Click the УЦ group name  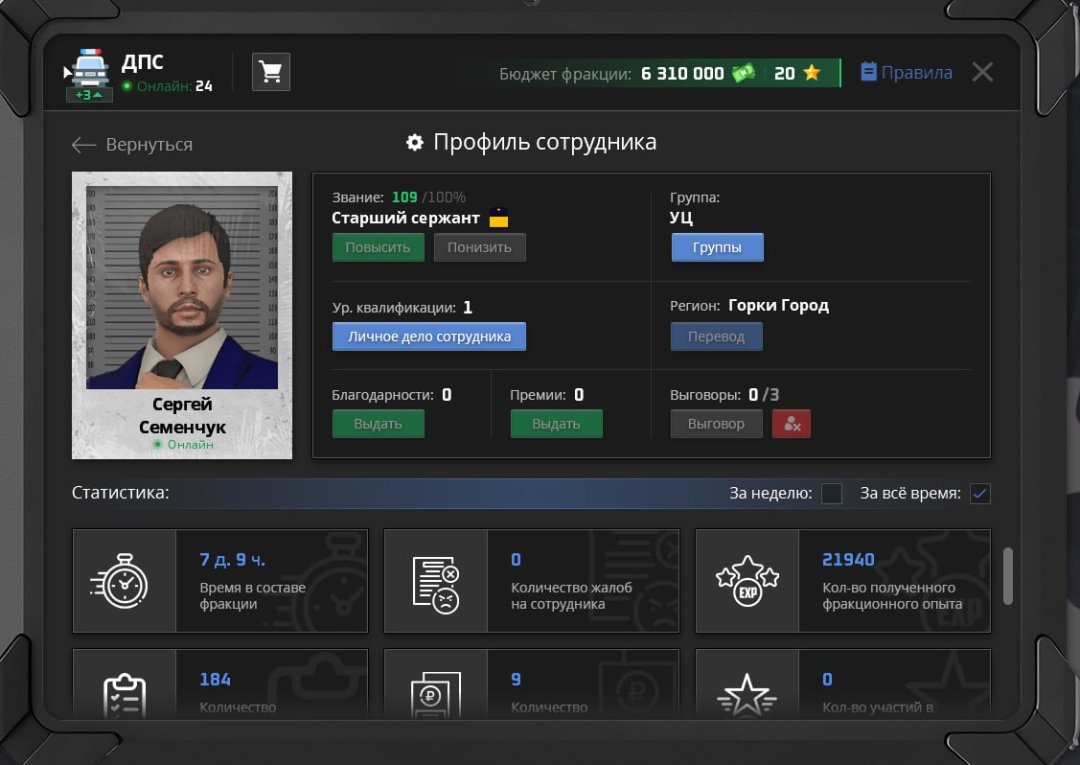(x=681, y=218)
